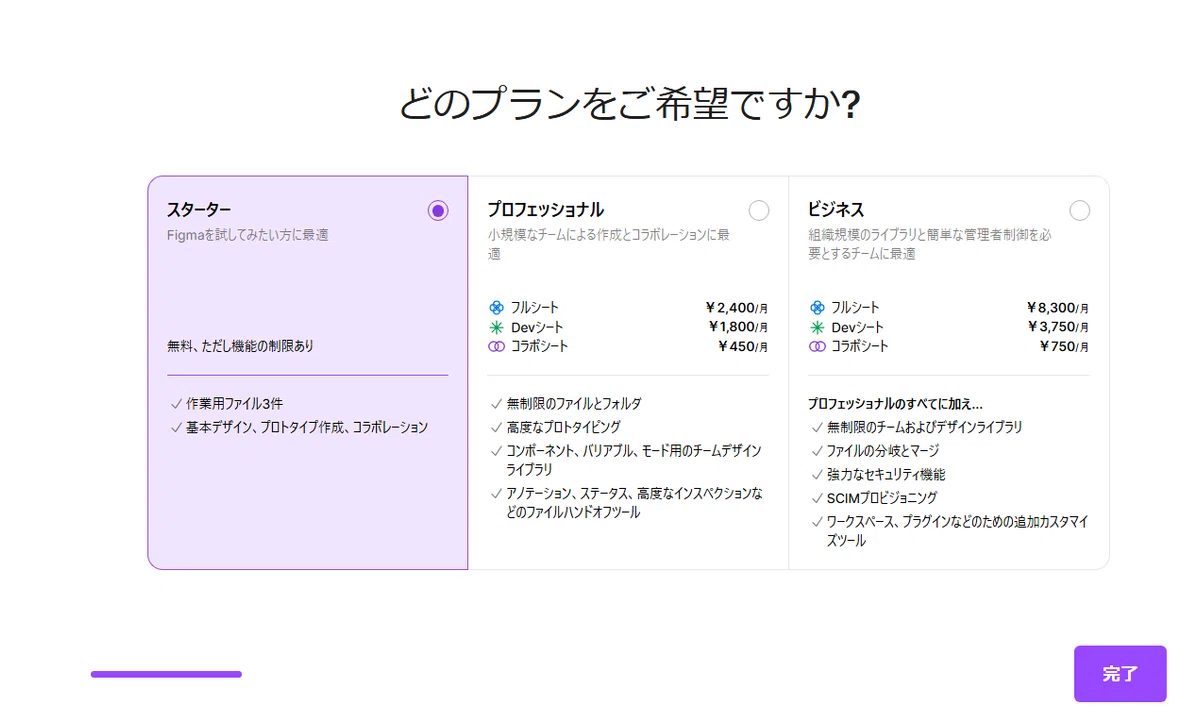This screenshot has width=1200, height=722.
Task: Click 基本デザイン、プロトタイプ作成 feature line
Action: 306,427
